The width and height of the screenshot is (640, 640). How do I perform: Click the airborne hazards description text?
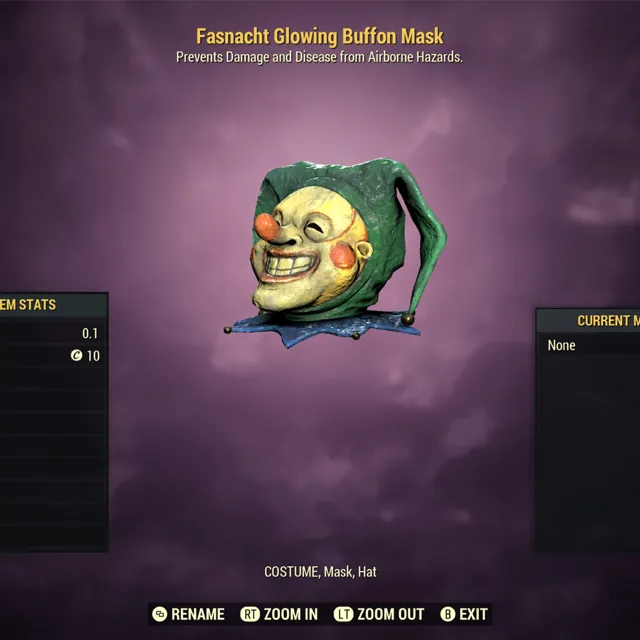(320, 57)
